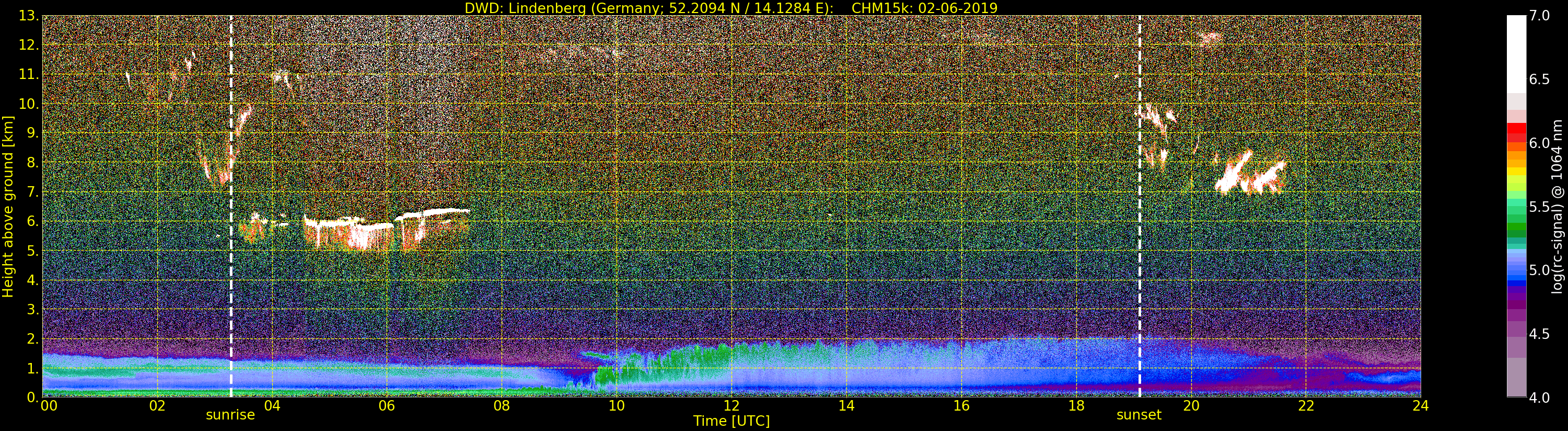Click the colorbar tick value "4.5"

tap(1539, 334)
